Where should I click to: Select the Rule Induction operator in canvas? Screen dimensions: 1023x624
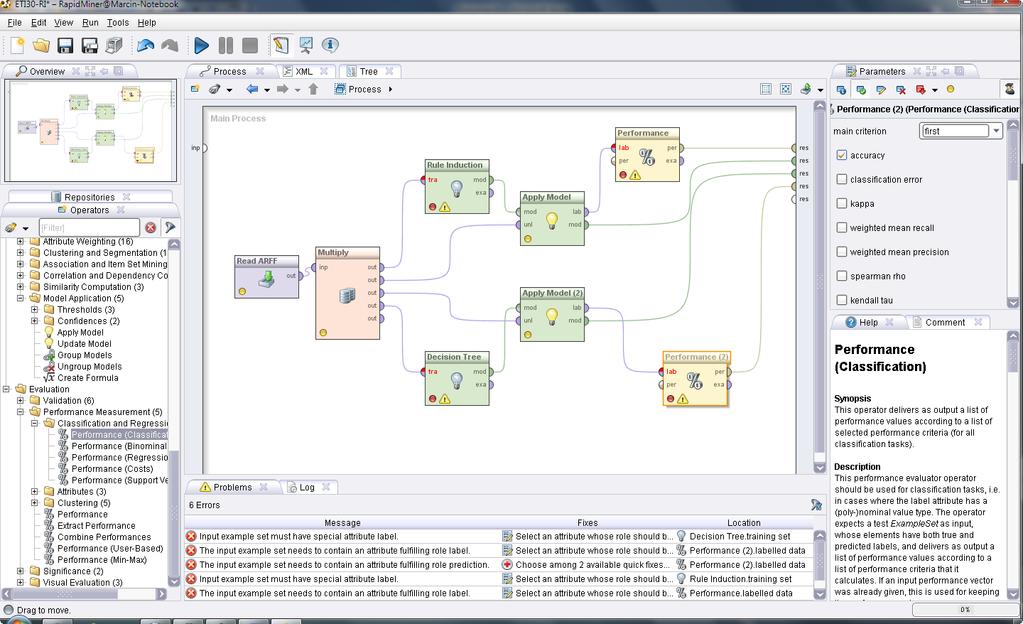click(457, 186)
